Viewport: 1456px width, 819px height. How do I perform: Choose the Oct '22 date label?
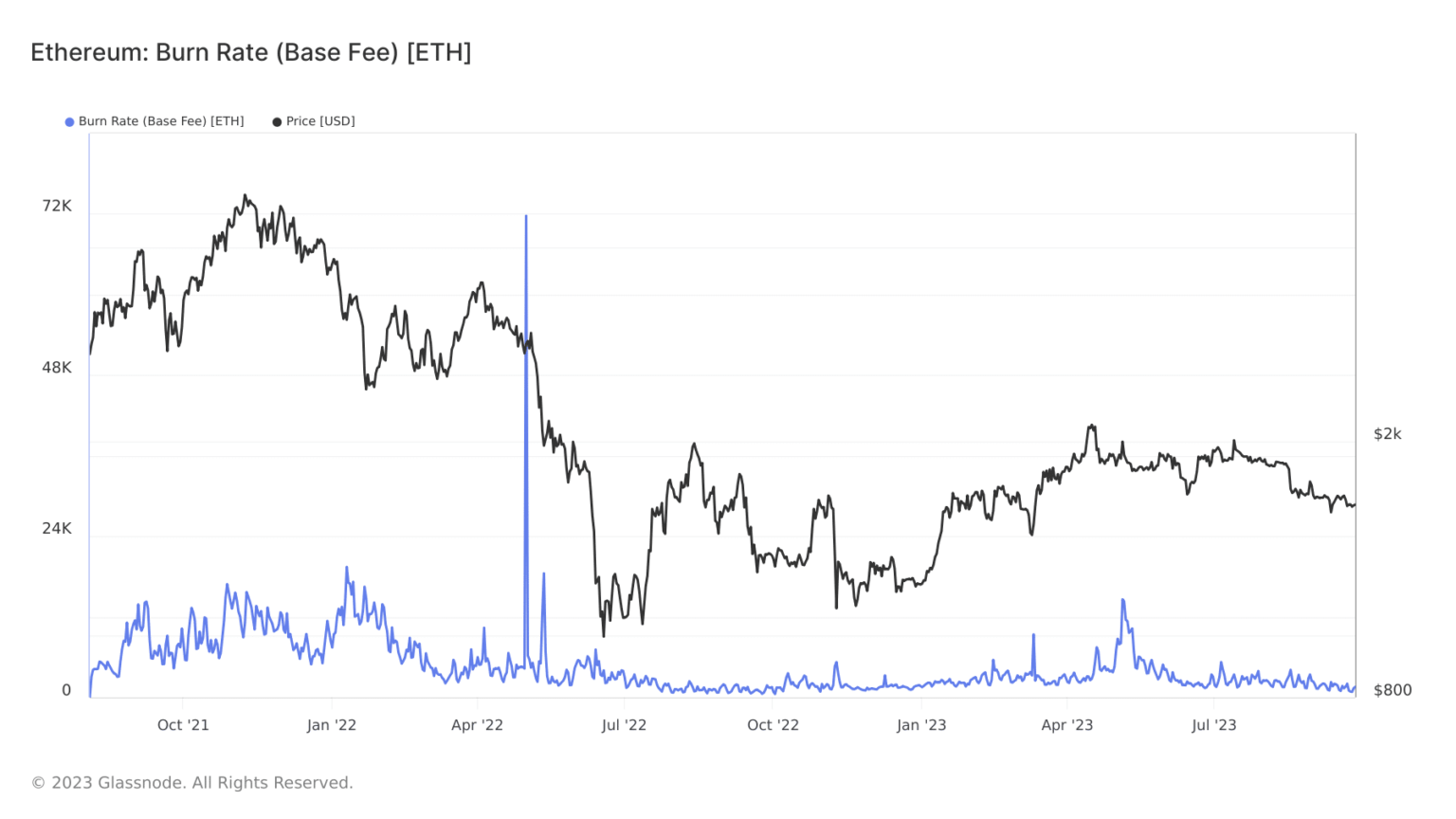click(x=773, y=725)
